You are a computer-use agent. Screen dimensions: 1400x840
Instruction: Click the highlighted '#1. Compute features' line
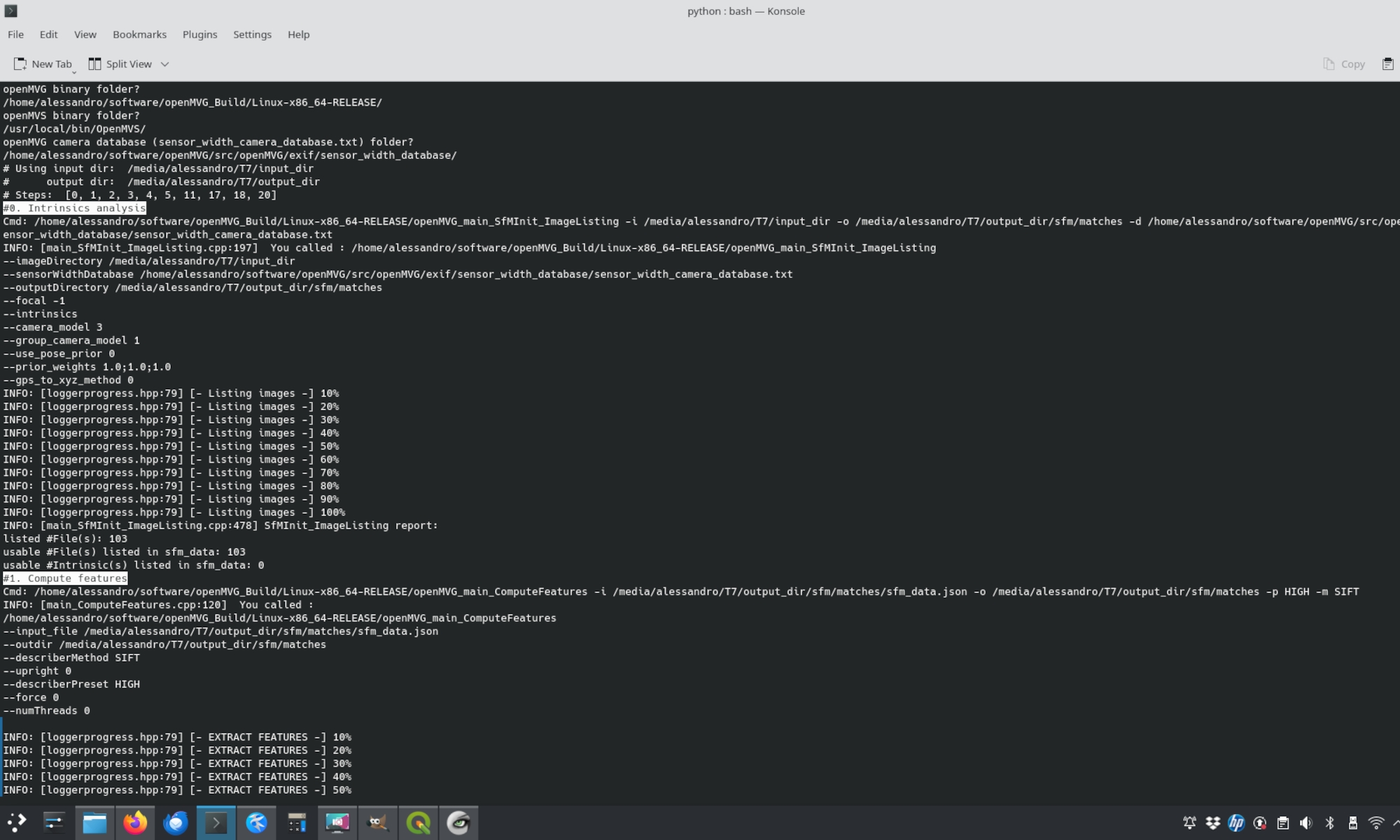pos(65,578)
